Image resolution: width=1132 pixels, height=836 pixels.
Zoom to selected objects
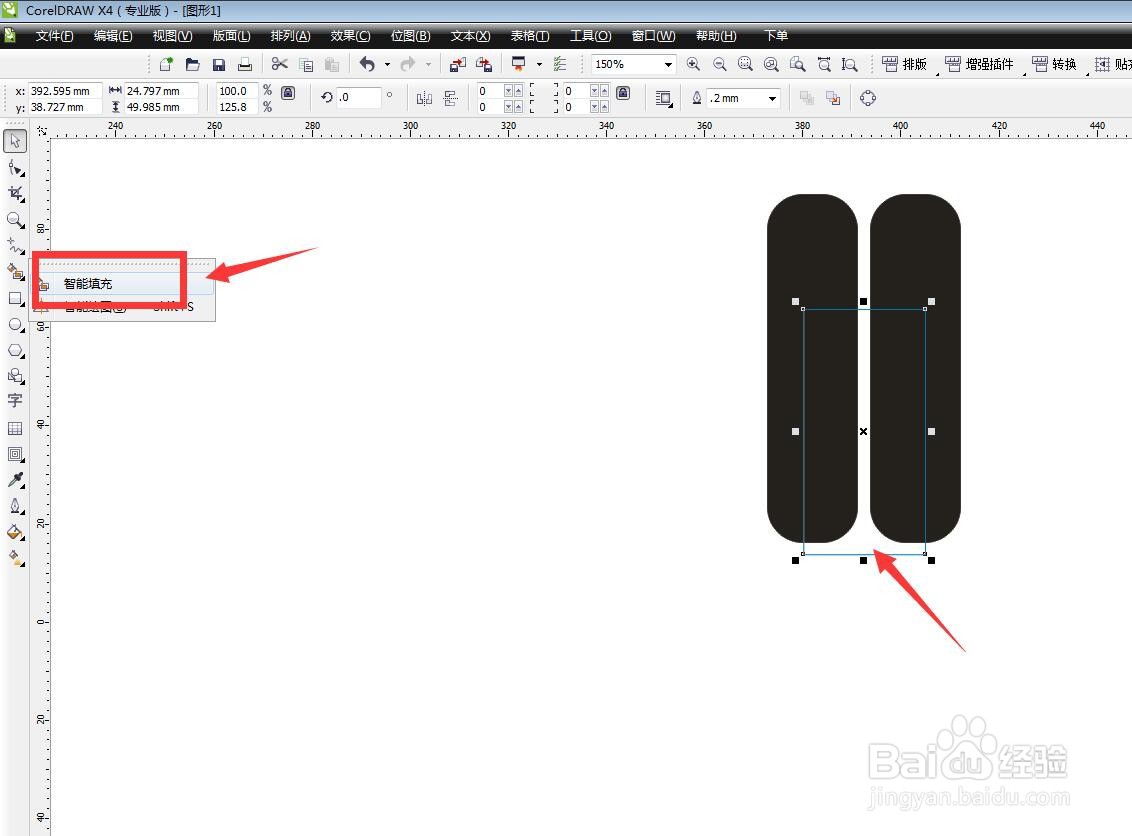tap(745, 64)
